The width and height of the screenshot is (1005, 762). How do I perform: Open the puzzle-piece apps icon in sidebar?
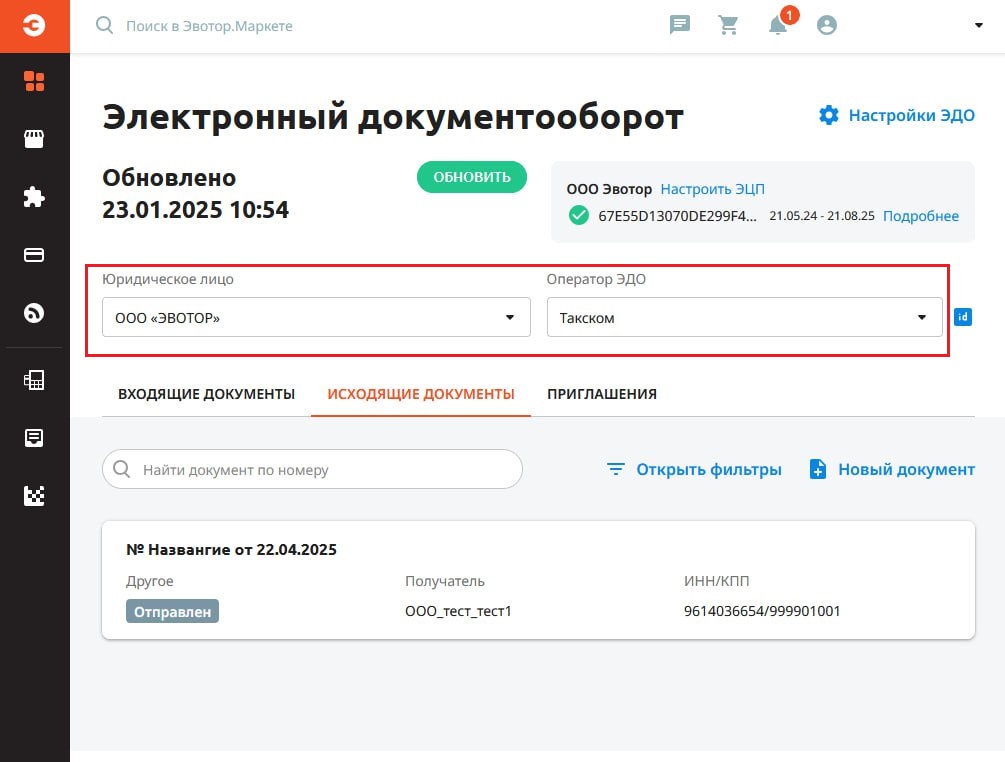coord(34,197)
